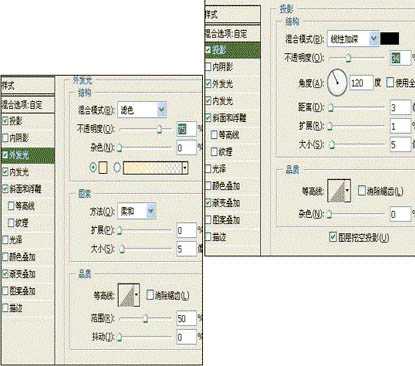Select gradient radio button in Outer Glow
The image size is (415, 366).
coord(117,167)
